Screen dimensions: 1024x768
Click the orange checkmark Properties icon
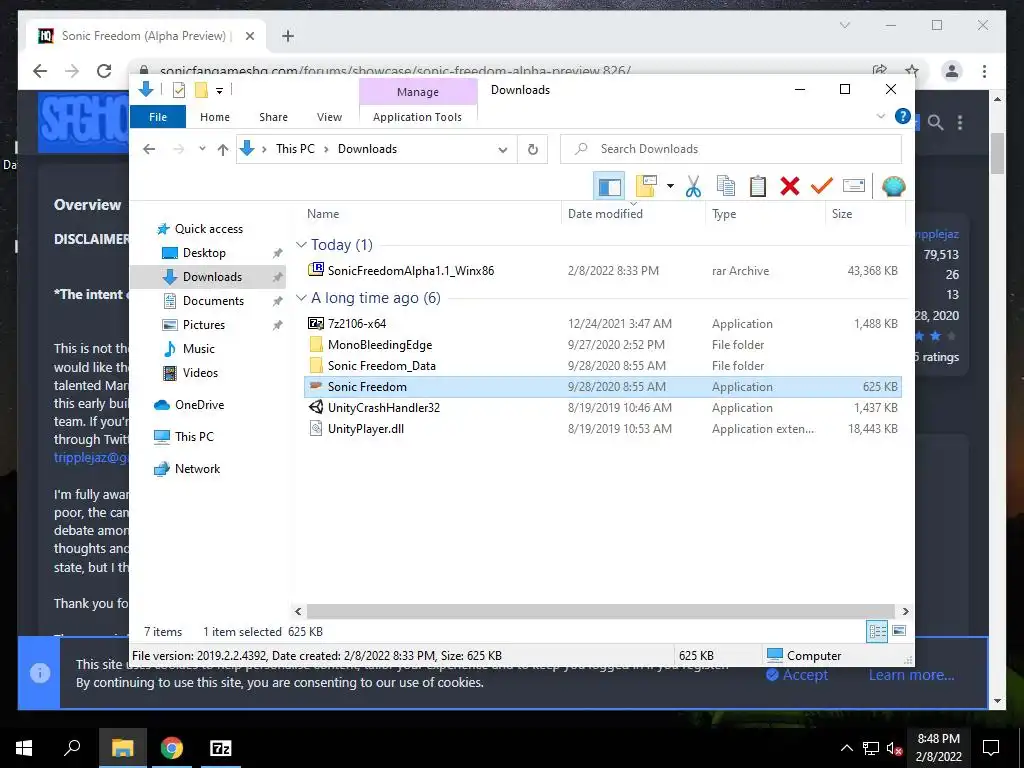pyautogui.click(x=822, y=187)
